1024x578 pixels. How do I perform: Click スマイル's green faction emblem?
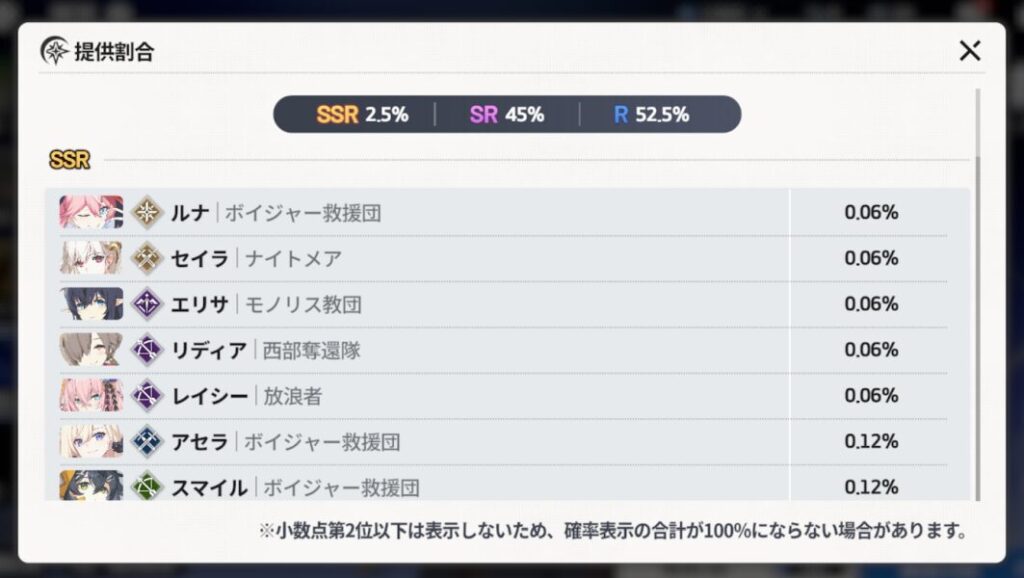pyautogui.click(x=146, y=489)
